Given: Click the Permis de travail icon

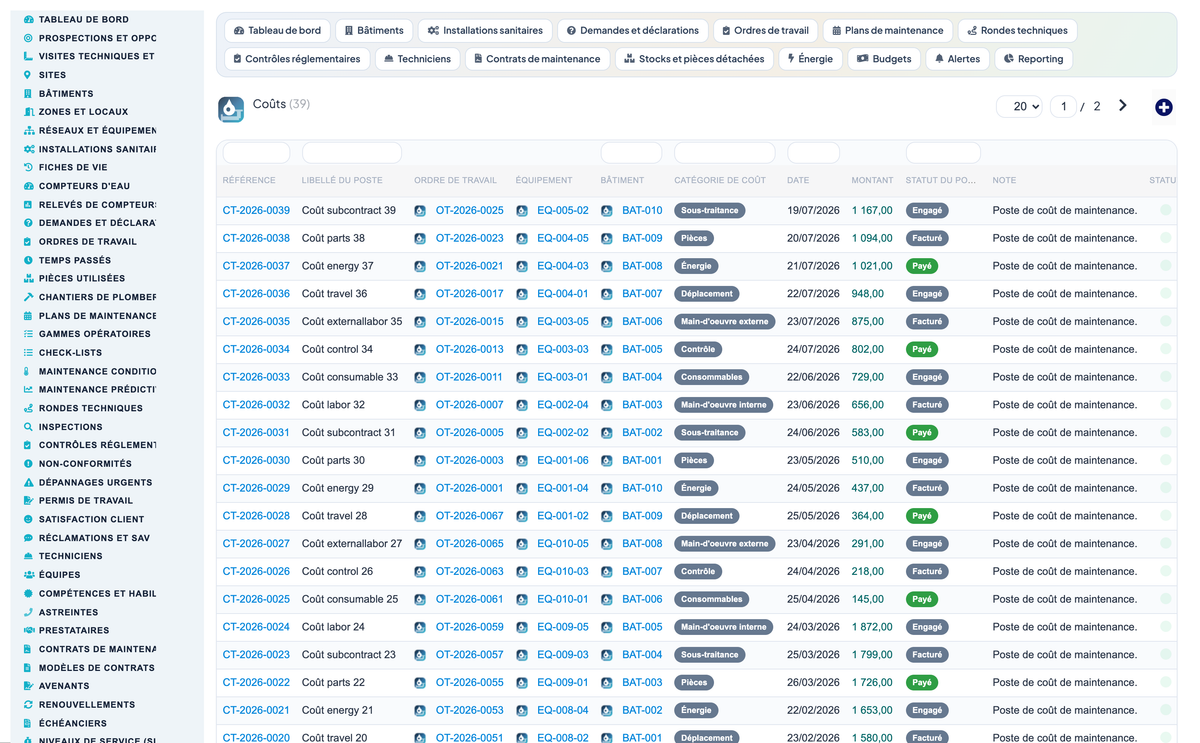Looking at the screenshot, I should 28,500.
